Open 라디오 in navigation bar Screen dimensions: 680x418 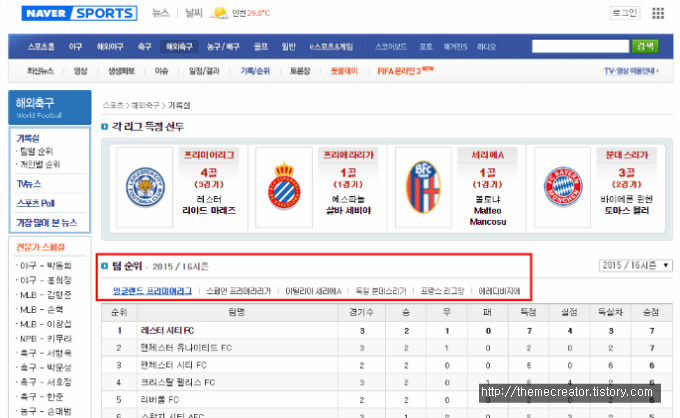(487, 46)
